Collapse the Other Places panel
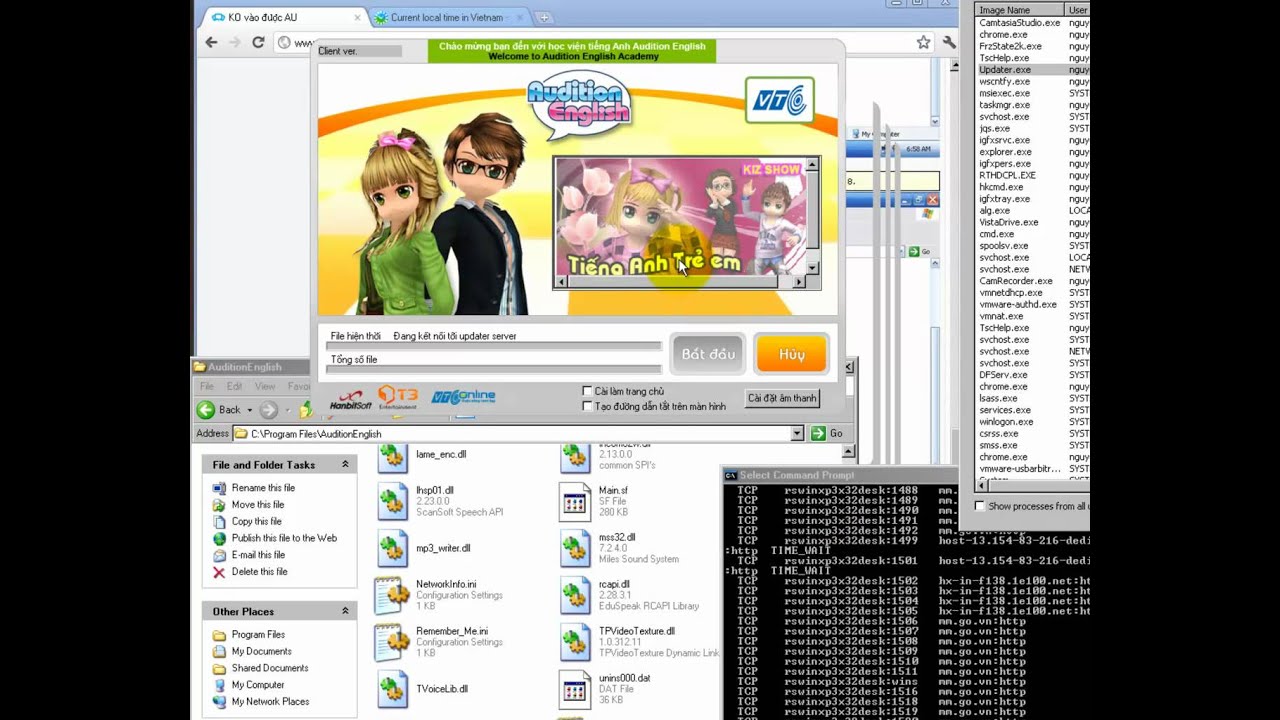1280x720 pixels. [x=345, y=611]
